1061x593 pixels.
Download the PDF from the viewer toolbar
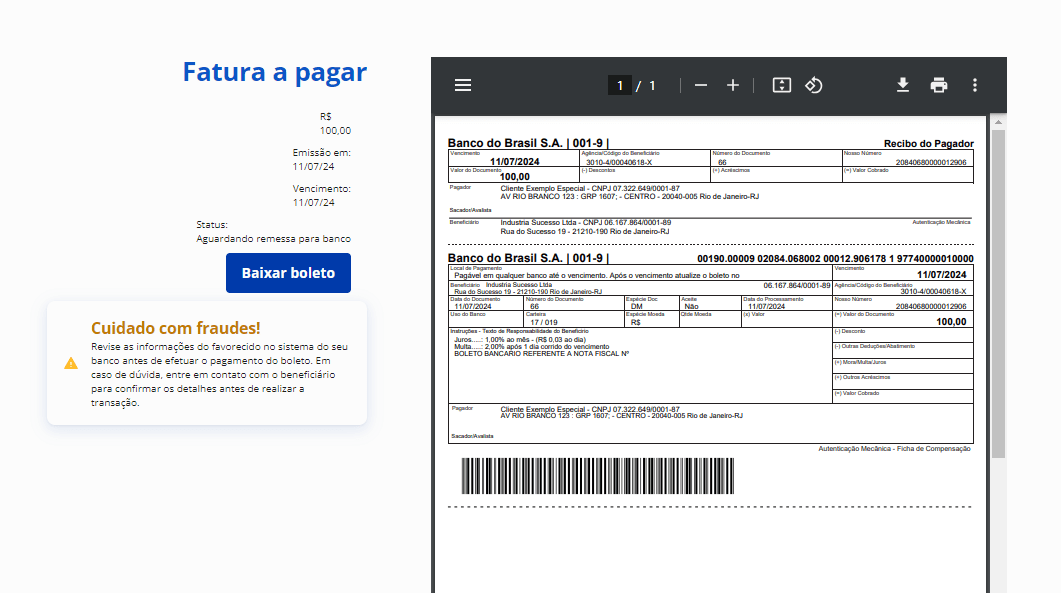903,85
